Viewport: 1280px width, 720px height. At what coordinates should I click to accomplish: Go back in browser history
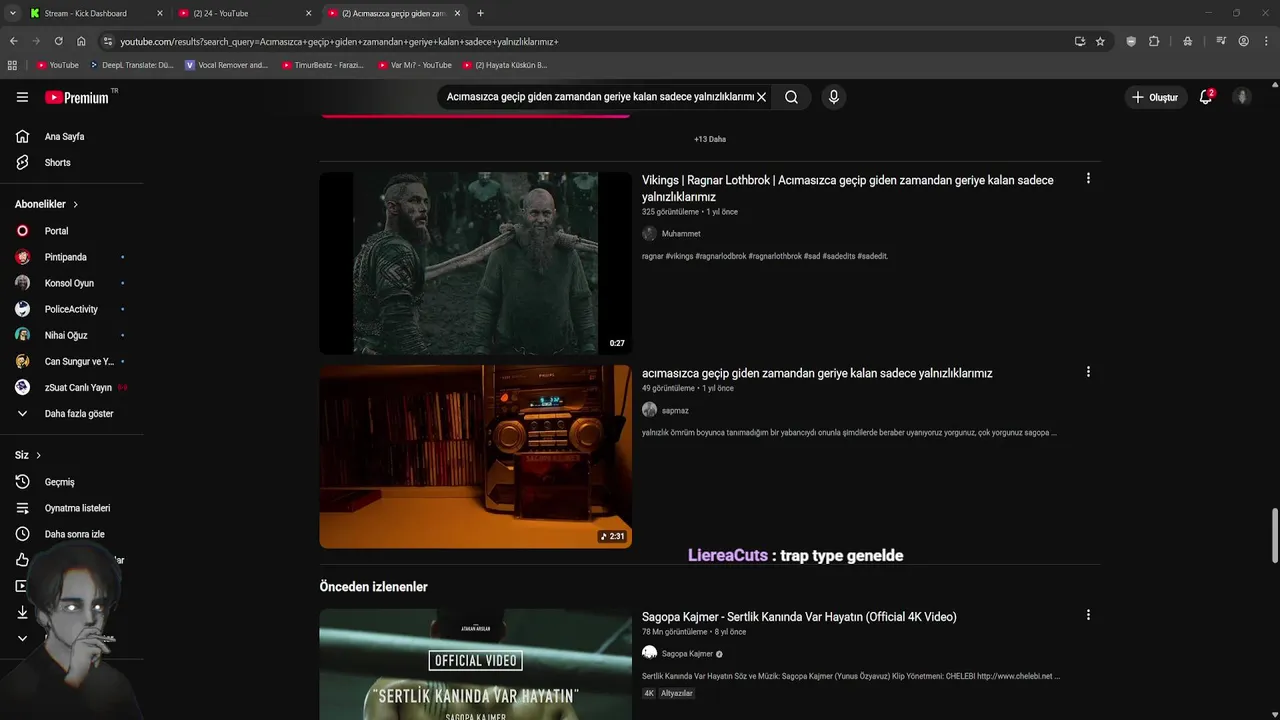[x=13, y=41]
